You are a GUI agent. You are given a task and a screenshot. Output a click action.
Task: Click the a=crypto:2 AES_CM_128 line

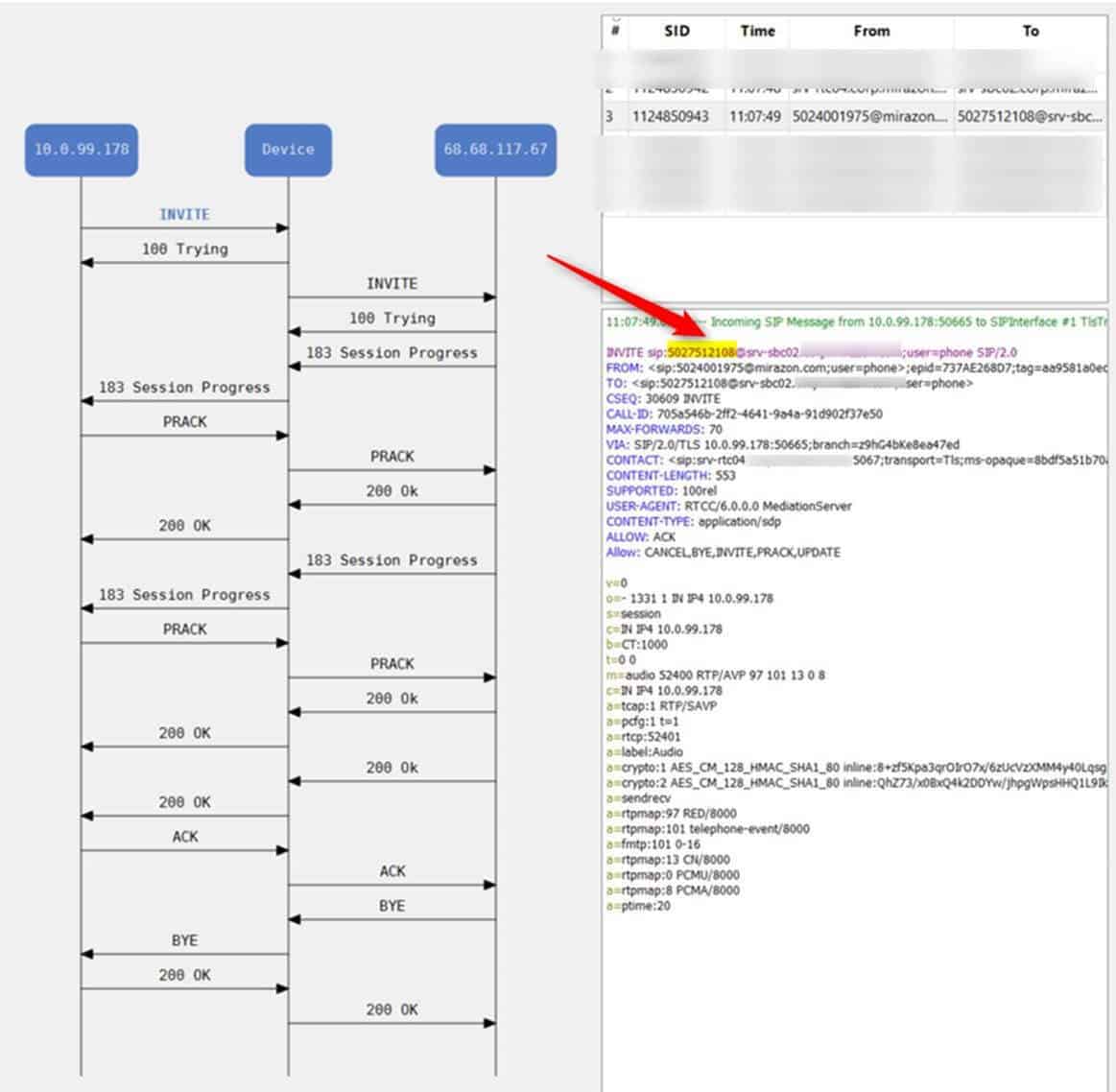point(856,783)
